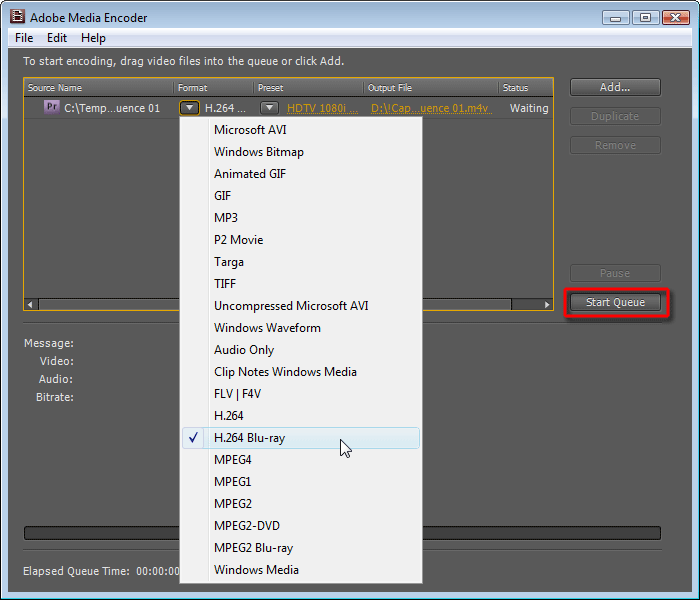Choose MPEG4 format

(301, 460)
